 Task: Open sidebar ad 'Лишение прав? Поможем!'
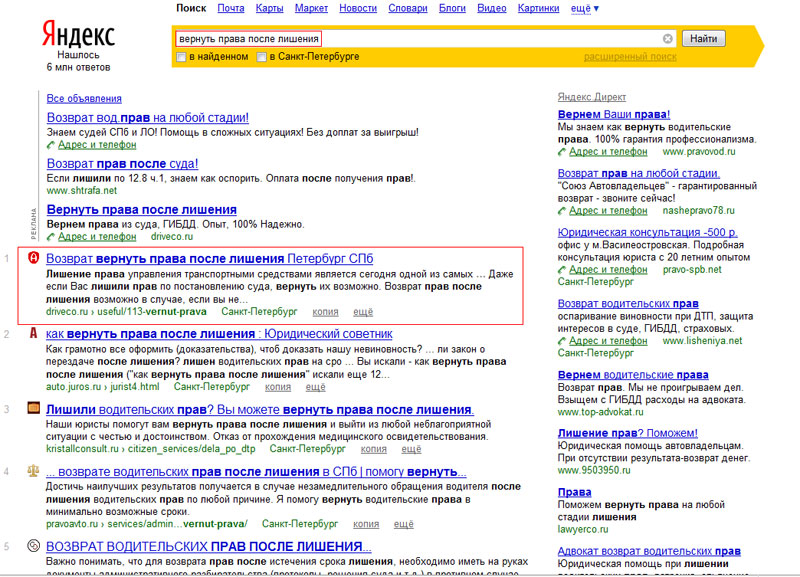click(628, 433)
